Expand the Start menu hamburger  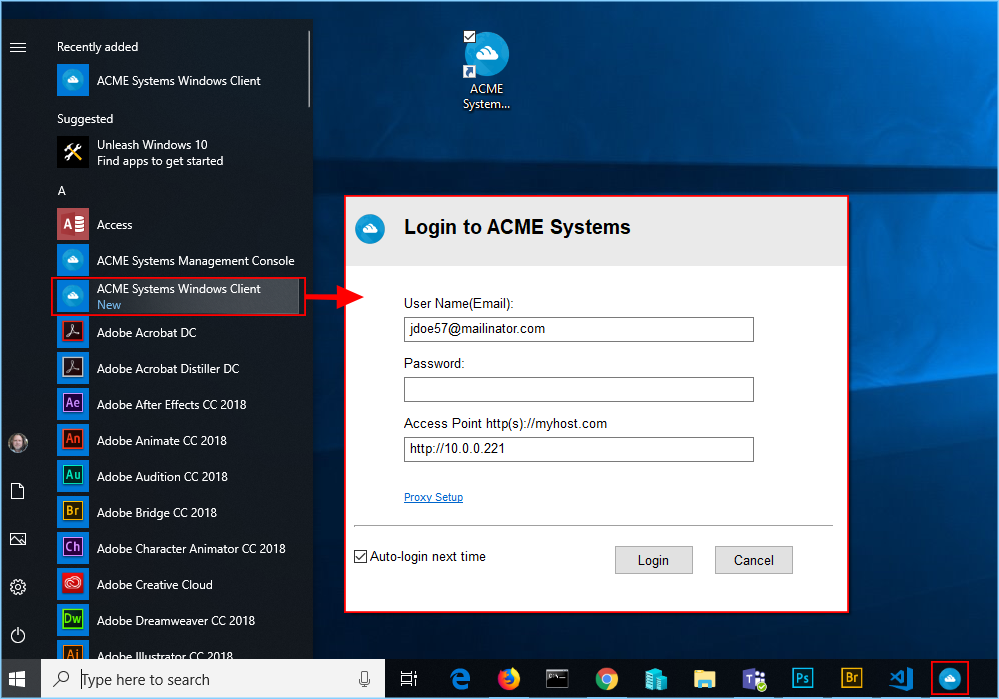click(x=18, y=47)
